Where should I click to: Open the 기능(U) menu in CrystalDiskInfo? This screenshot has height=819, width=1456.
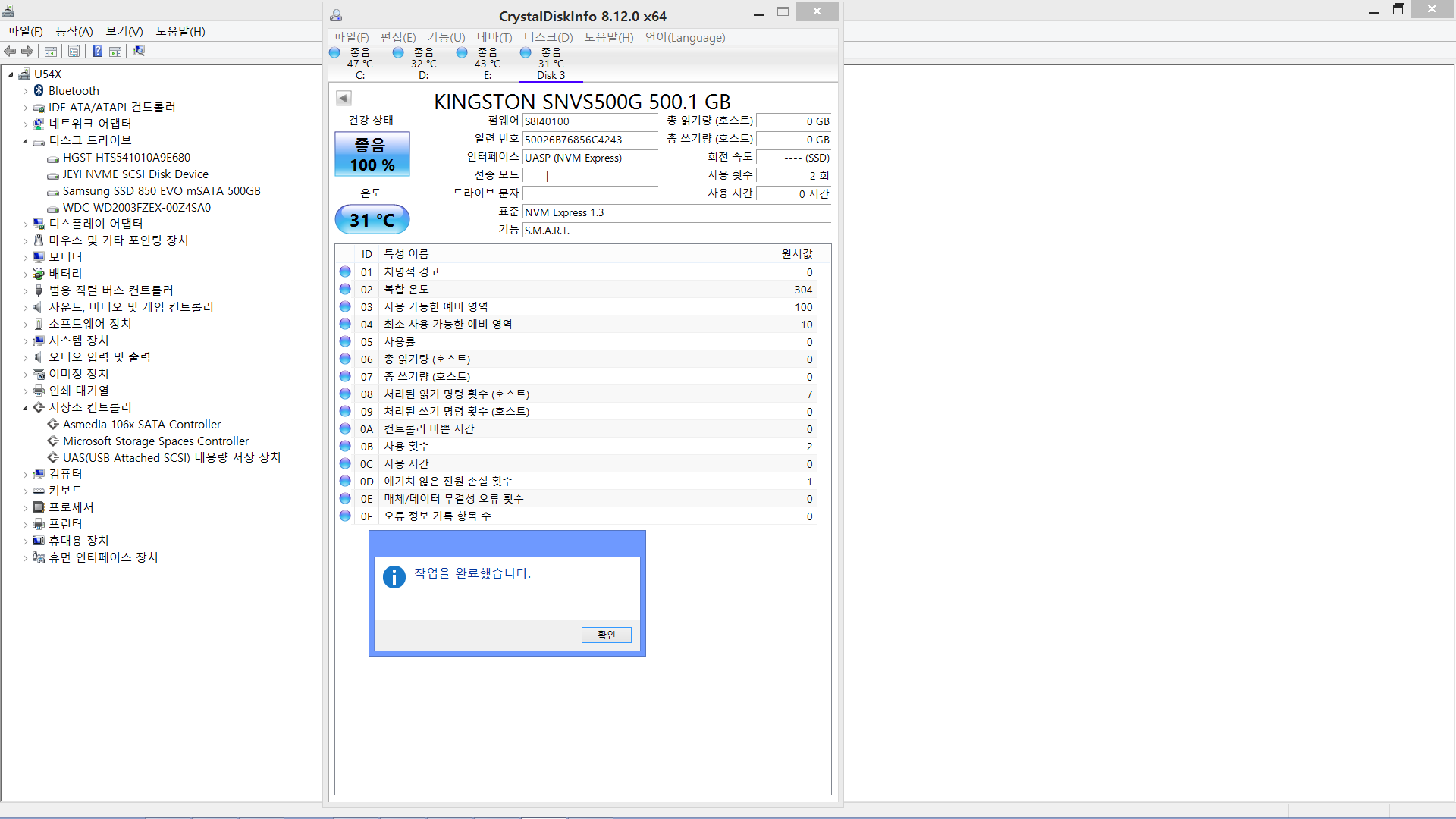tap(446, 37)
